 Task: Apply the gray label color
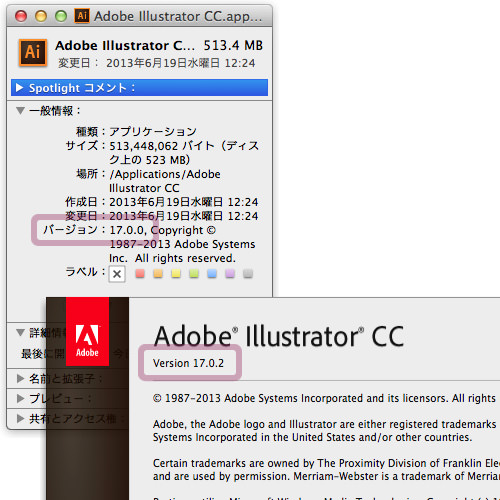point(248,274)
